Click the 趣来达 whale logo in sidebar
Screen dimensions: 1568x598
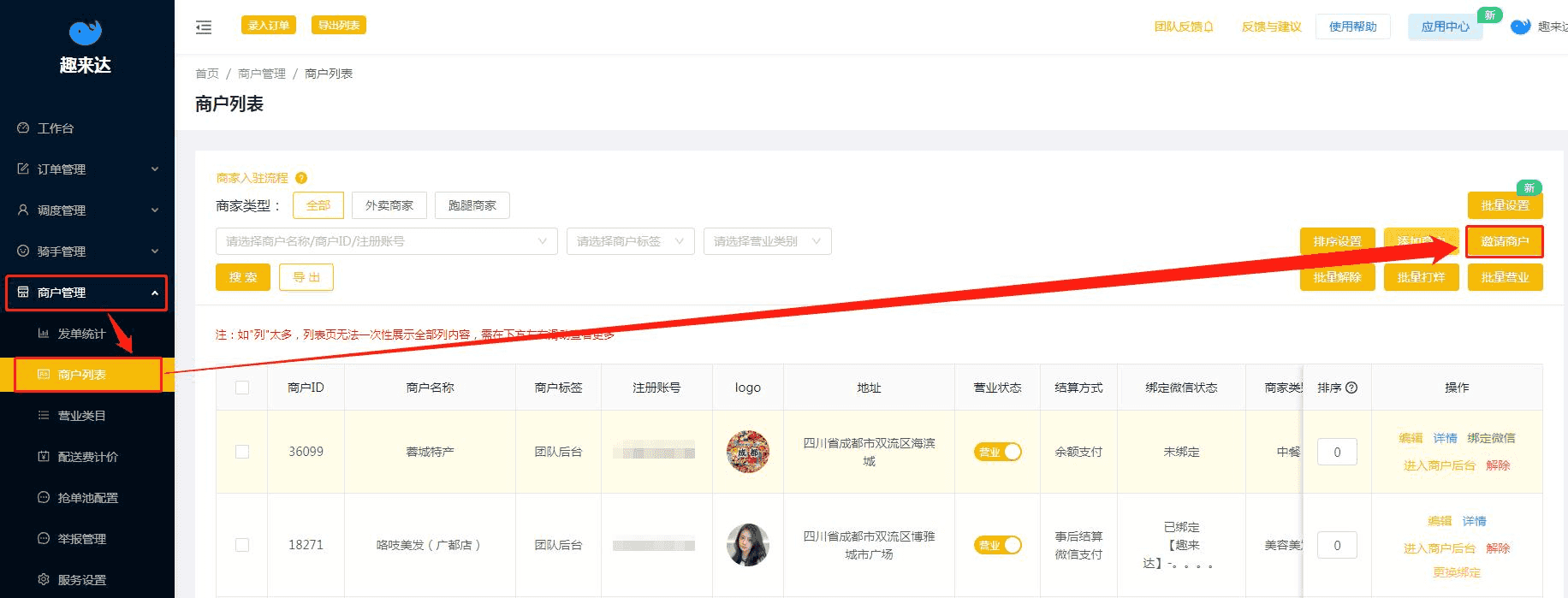[x=86, y=32]
